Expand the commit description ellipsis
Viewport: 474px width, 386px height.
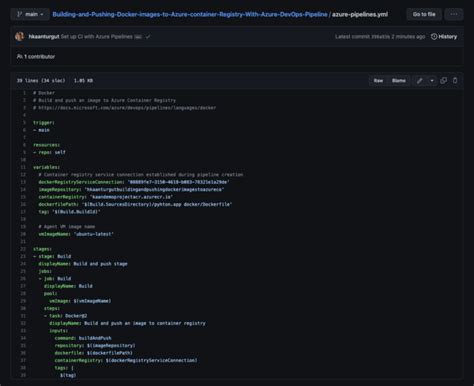pyautogui.click(x=138, y=37)
